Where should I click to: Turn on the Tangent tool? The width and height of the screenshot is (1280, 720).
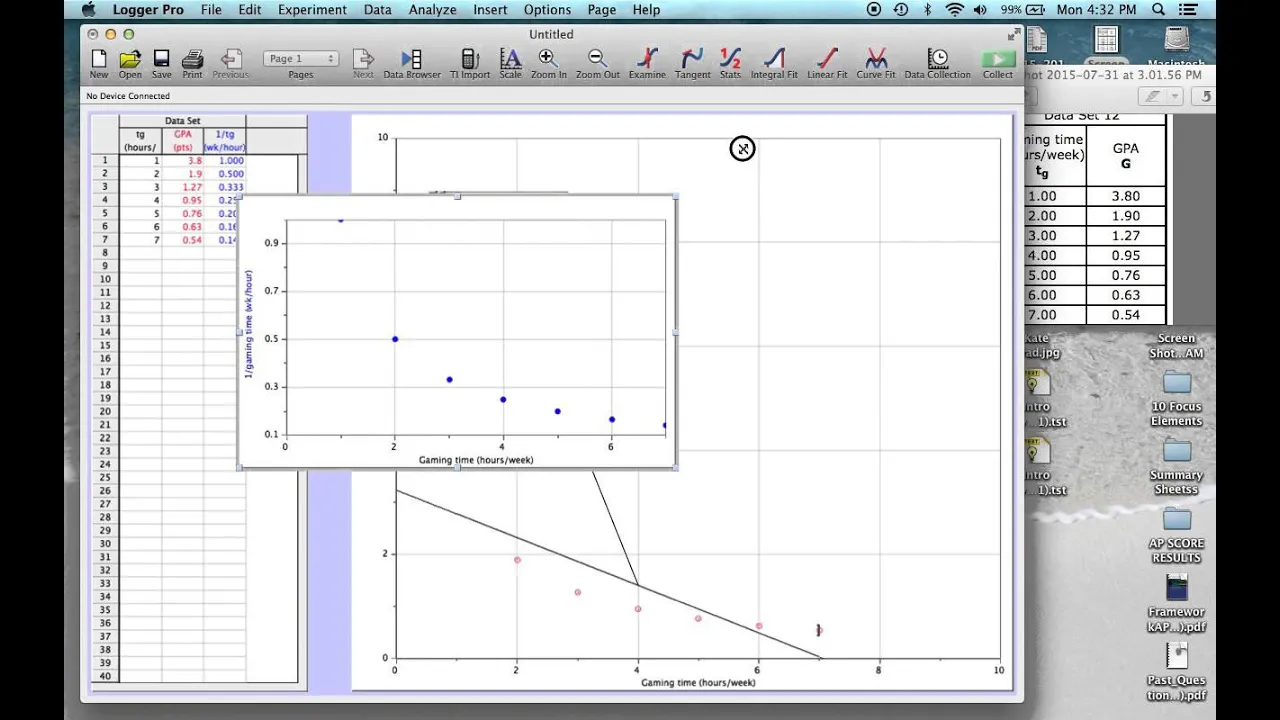pos(692,64)
